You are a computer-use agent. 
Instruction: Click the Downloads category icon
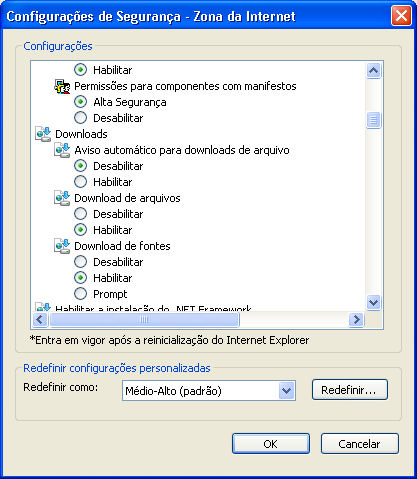[x=43, y=134]
